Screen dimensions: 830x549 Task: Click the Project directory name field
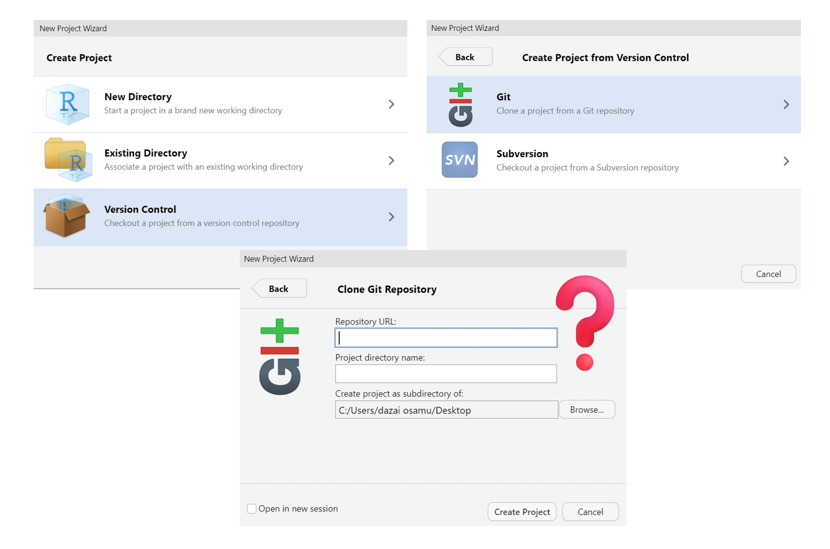pyautogui.click(x=446, y=374)
